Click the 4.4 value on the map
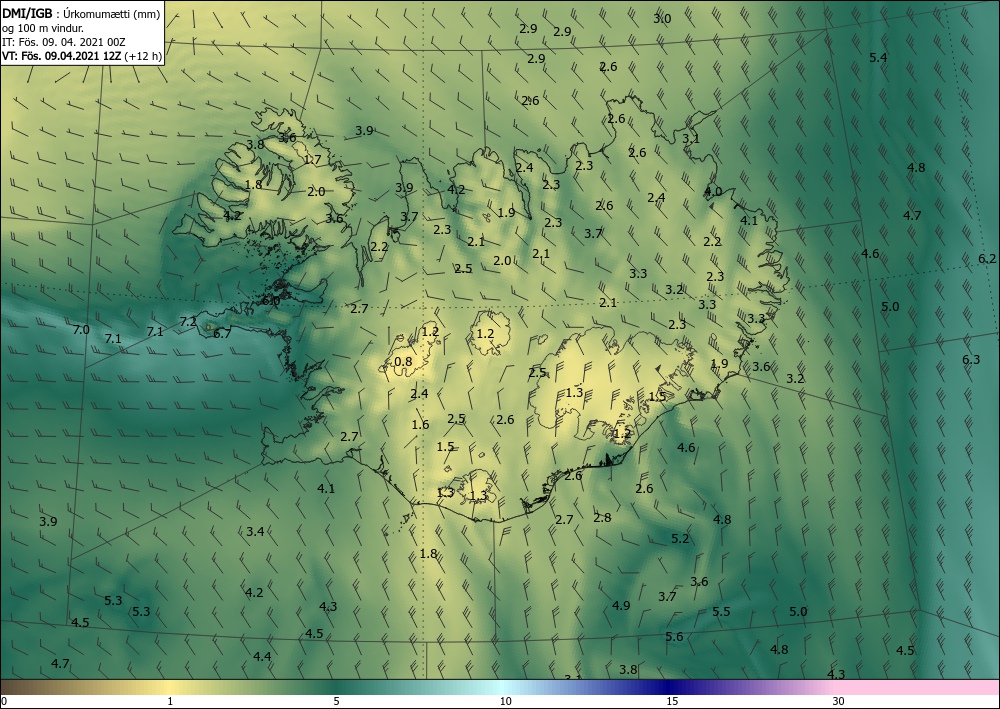The image size is (1000, 709). pos(262,656)
